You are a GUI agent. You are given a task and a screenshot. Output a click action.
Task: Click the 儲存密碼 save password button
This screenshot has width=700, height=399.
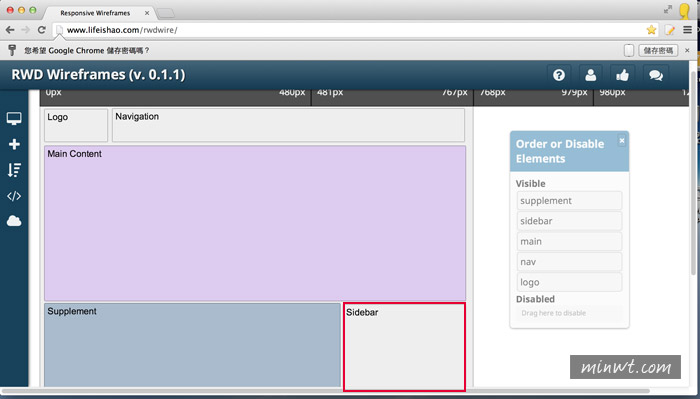658,50
